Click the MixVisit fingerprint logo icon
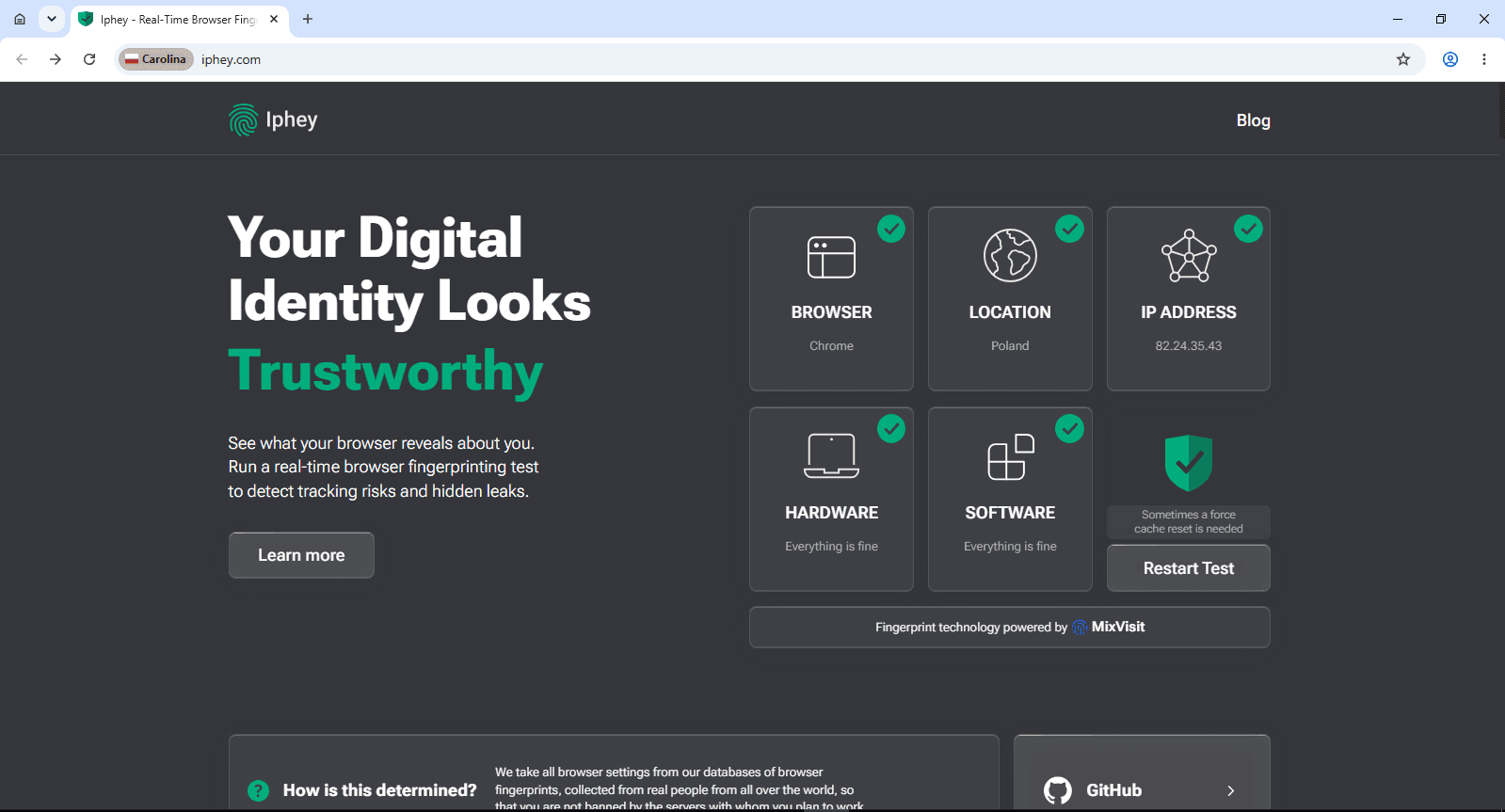 click(x=1080, y=628)
